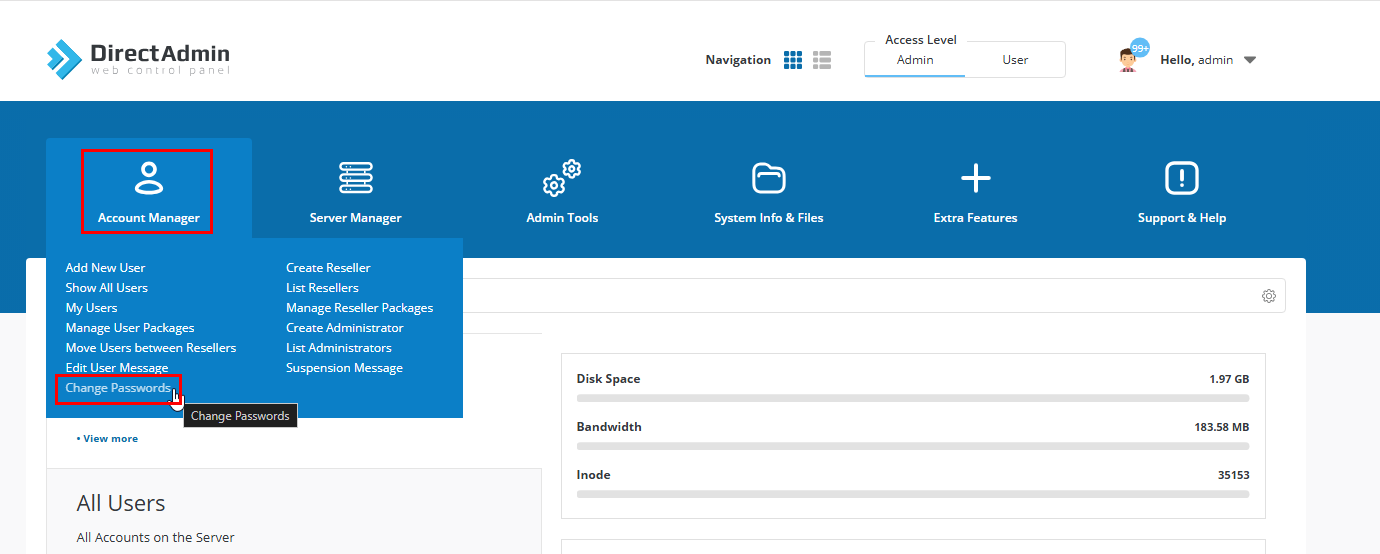1380x554 pixels.
Task: Click the 1.97 GB disk value
Action: click(1229, 380)
